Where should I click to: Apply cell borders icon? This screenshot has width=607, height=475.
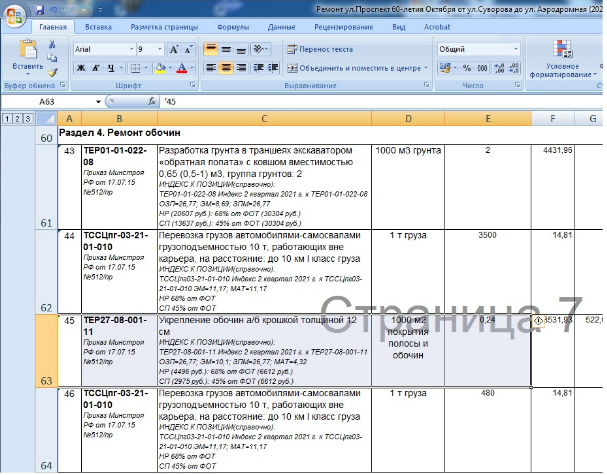tap(135, 68)
